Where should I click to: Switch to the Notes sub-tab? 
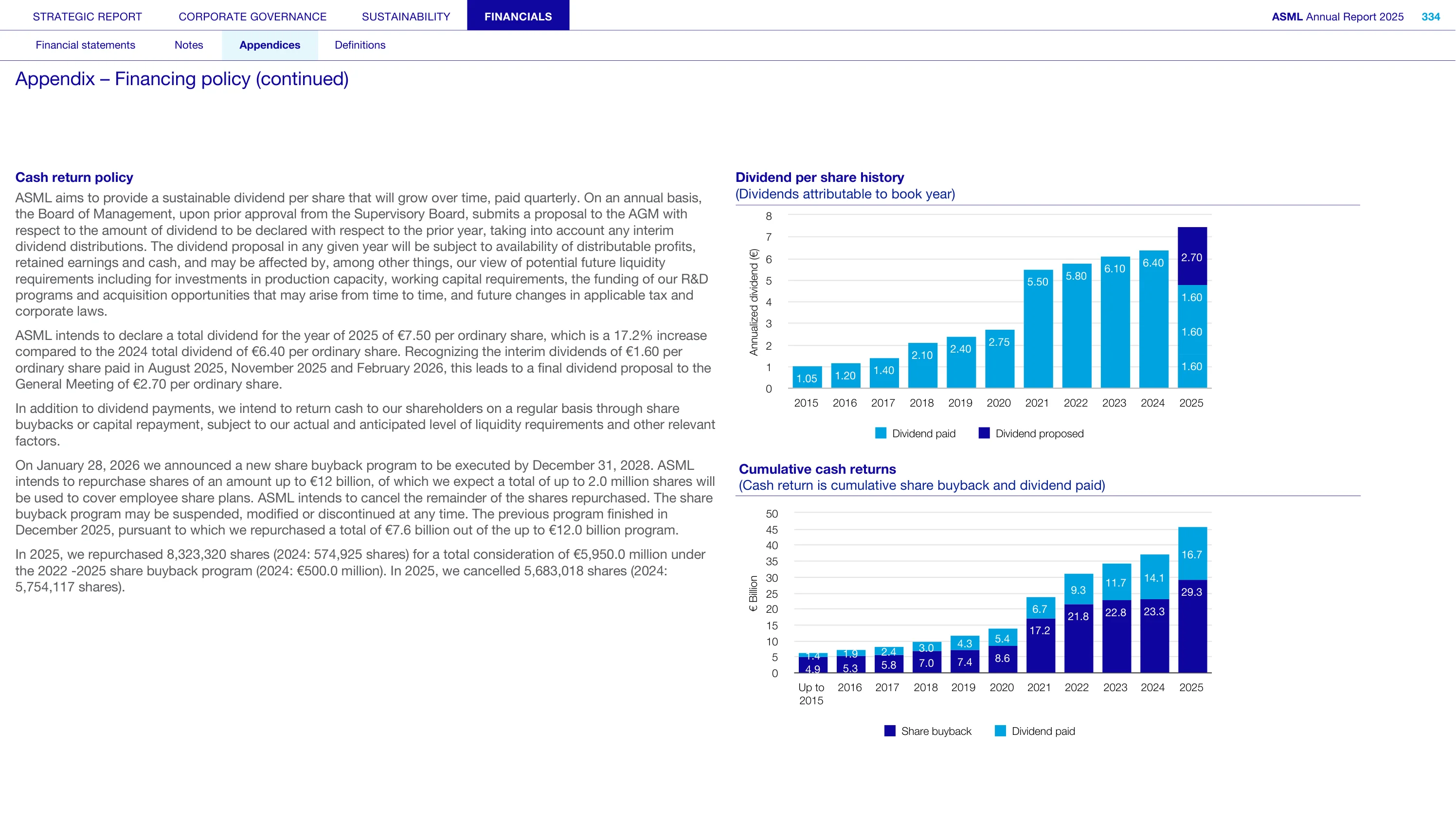click(x=189, y=45)
